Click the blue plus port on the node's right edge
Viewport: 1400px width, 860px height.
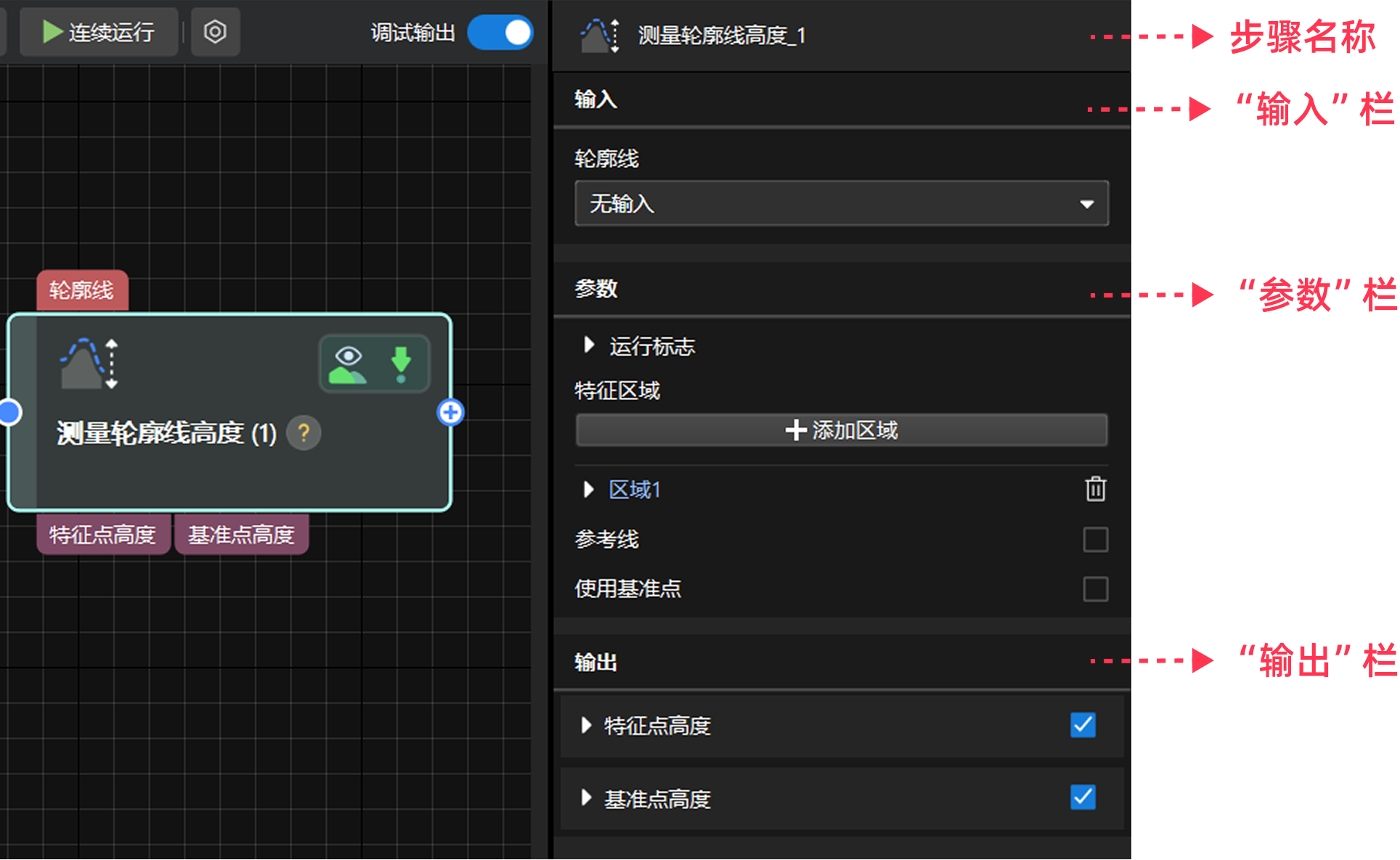(x=450, y=411)
